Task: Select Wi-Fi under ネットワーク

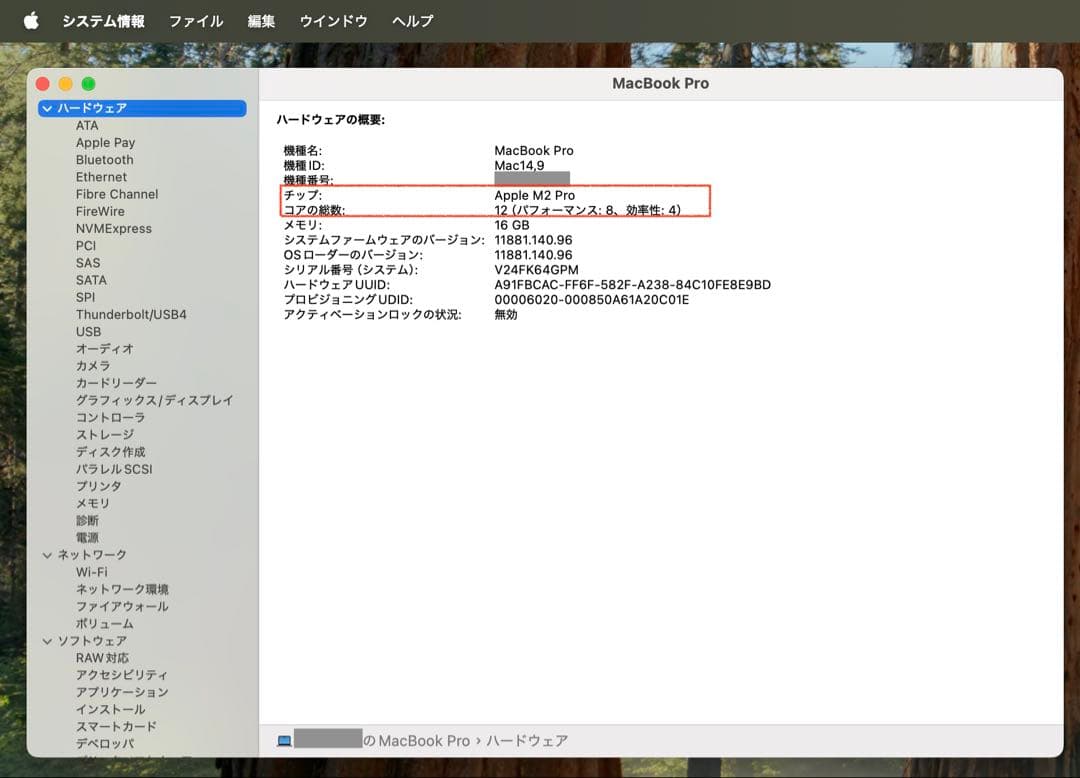Action: click(91, 571)
